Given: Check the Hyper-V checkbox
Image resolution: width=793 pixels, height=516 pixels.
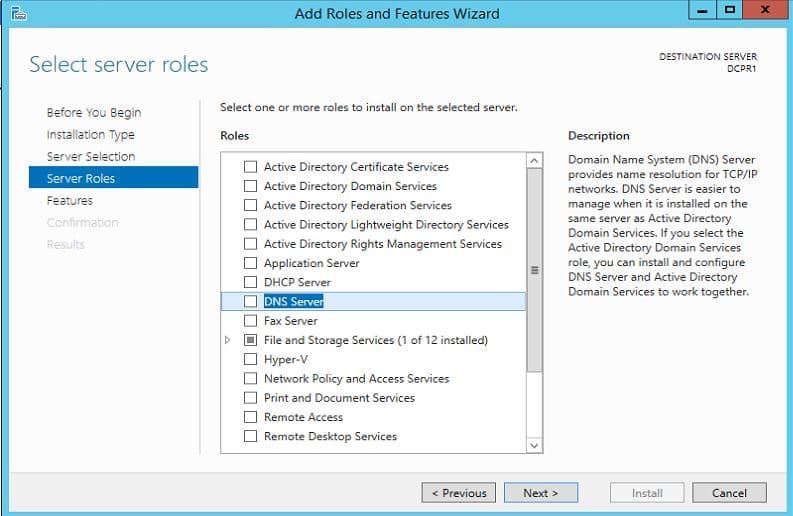Looking at the screenshot, I should pos(250,359).
